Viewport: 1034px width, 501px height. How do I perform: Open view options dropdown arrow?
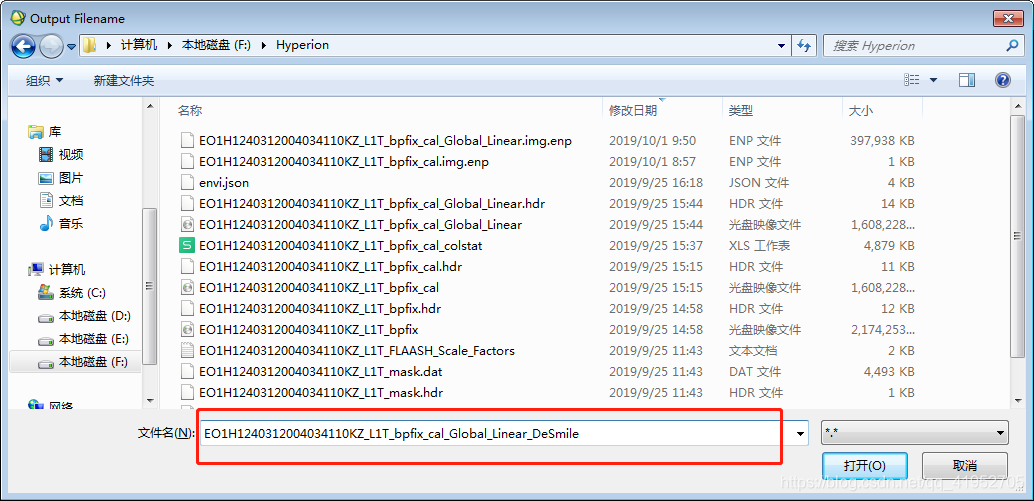(933, 80)
